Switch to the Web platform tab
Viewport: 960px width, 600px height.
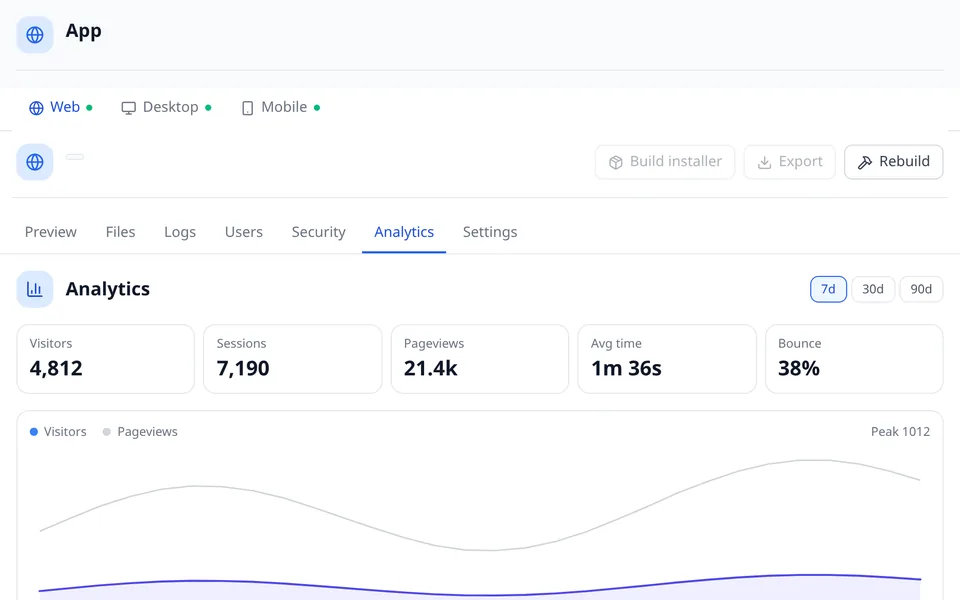click(61, 107)
